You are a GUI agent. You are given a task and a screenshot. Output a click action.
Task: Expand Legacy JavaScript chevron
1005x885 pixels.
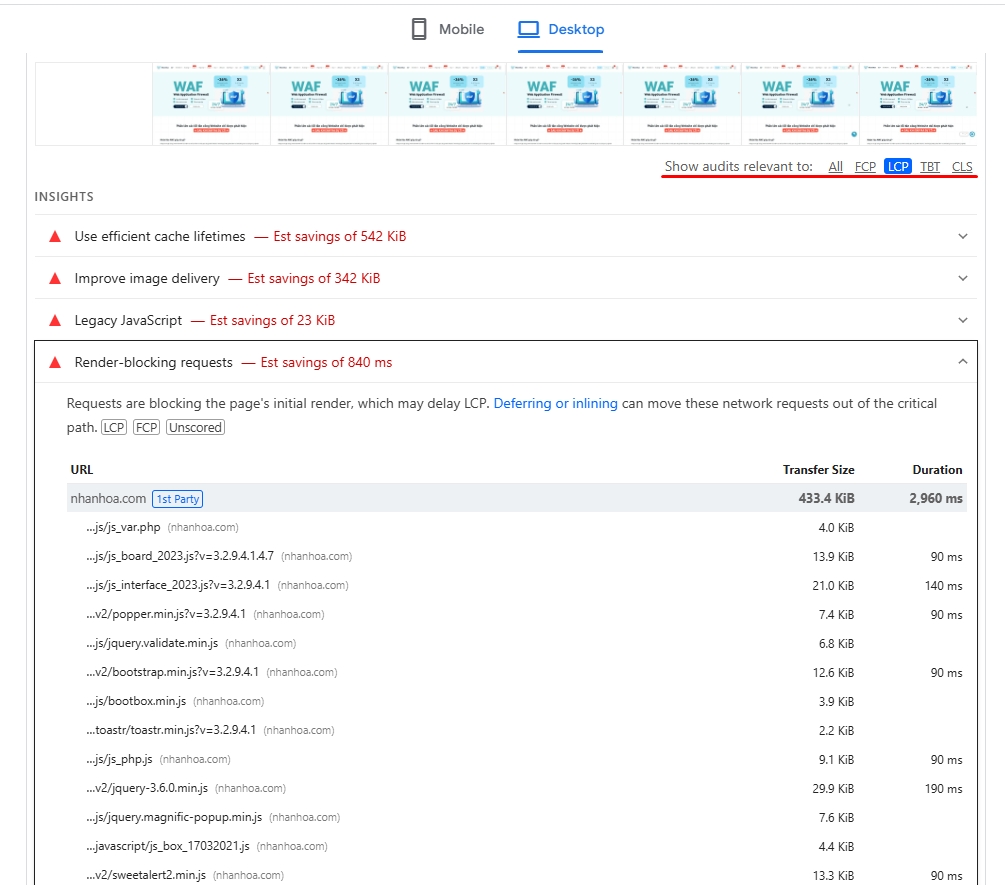click(963, 320)
